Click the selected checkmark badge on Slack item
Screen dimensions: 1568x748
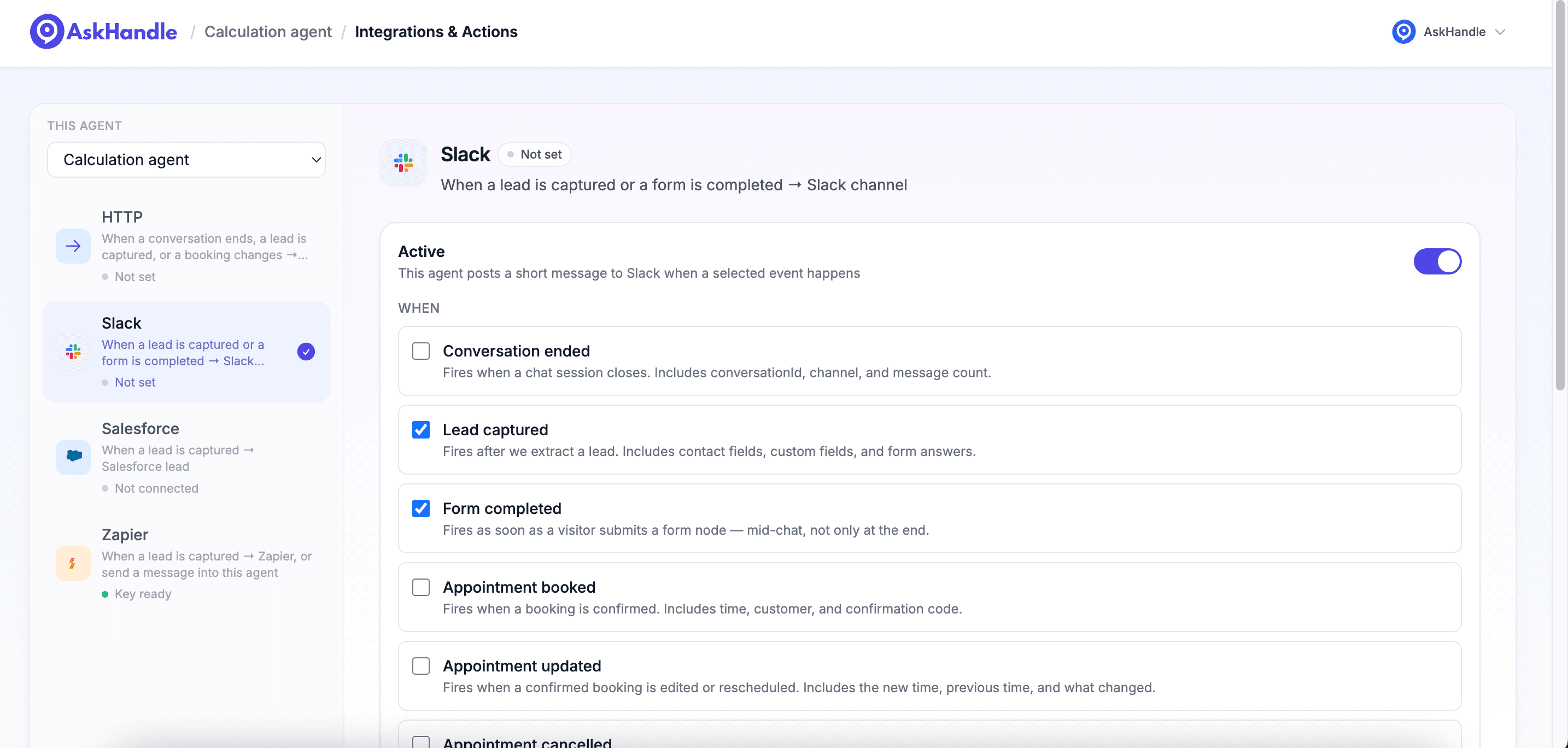coord(306,351)
